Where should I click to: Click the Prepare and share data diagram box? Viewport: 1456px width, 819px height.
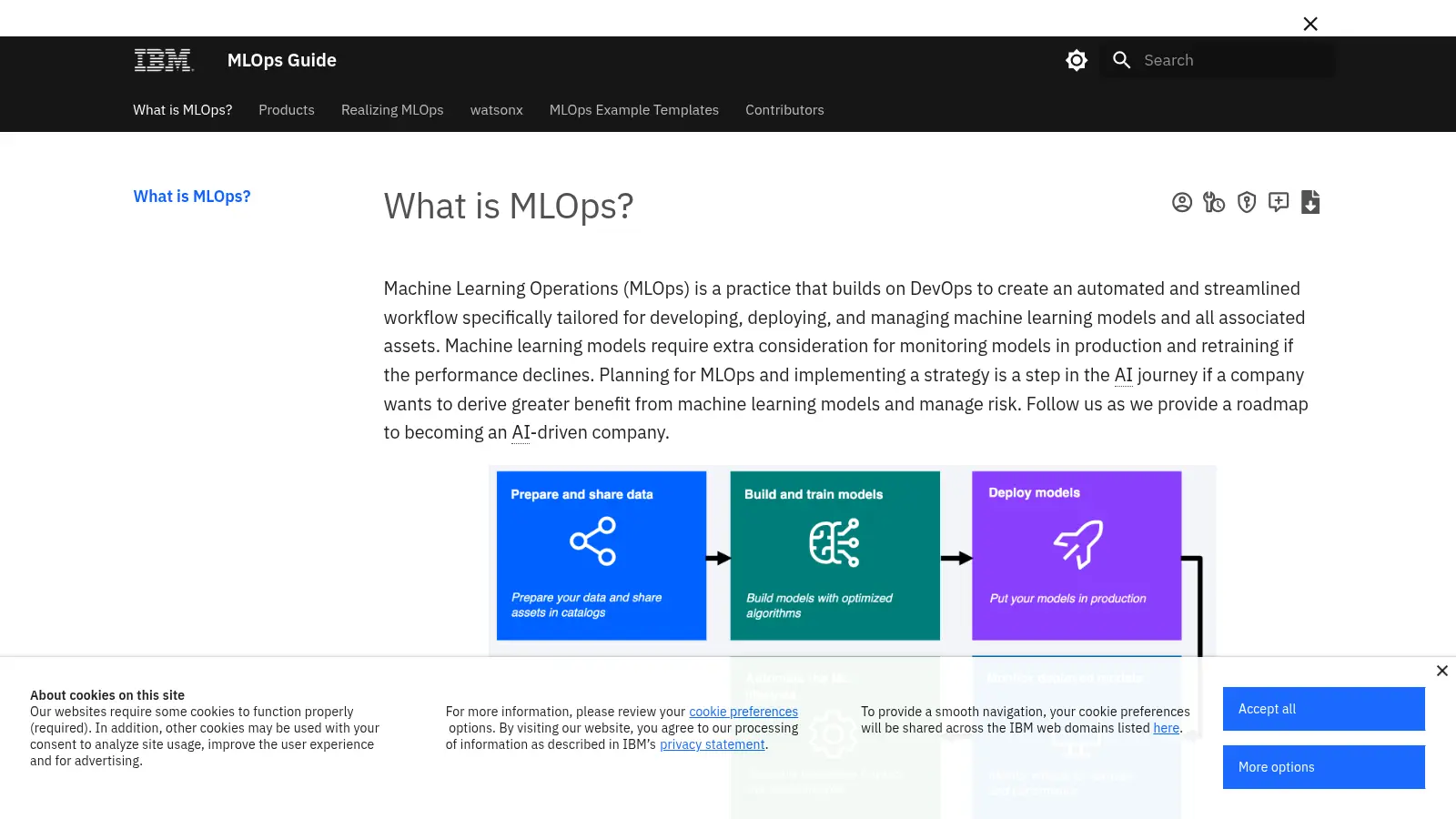coord(602,555)
